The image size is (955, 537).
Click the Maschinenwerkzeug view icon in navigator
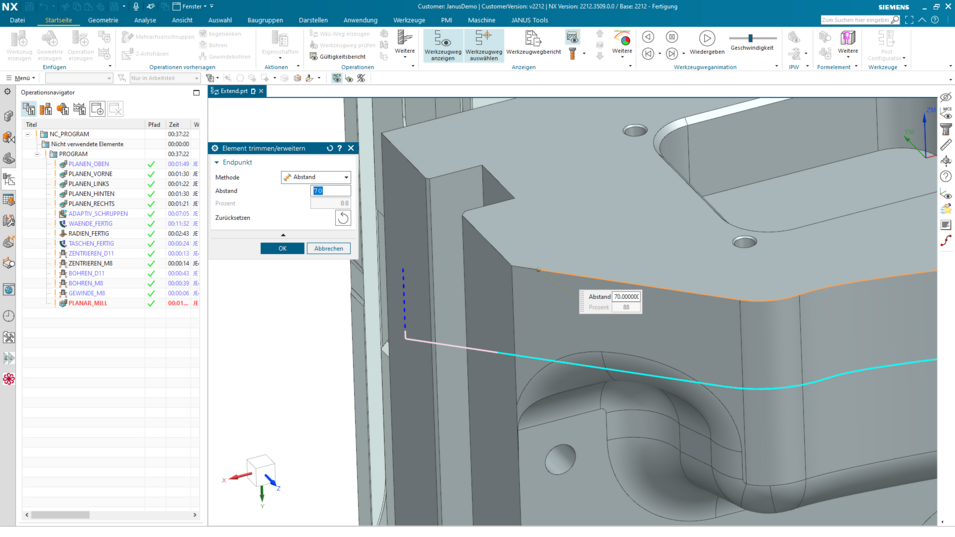coord(46,109)
